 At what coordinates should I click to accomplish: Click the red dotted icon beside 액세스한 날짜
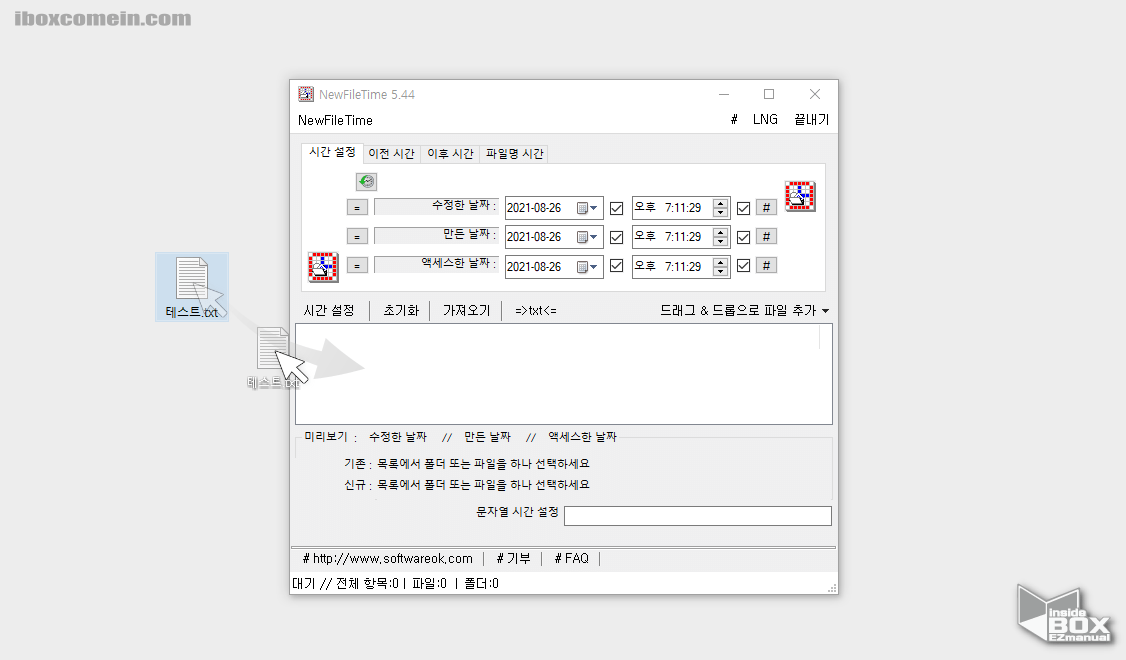[x=322, y=266]
